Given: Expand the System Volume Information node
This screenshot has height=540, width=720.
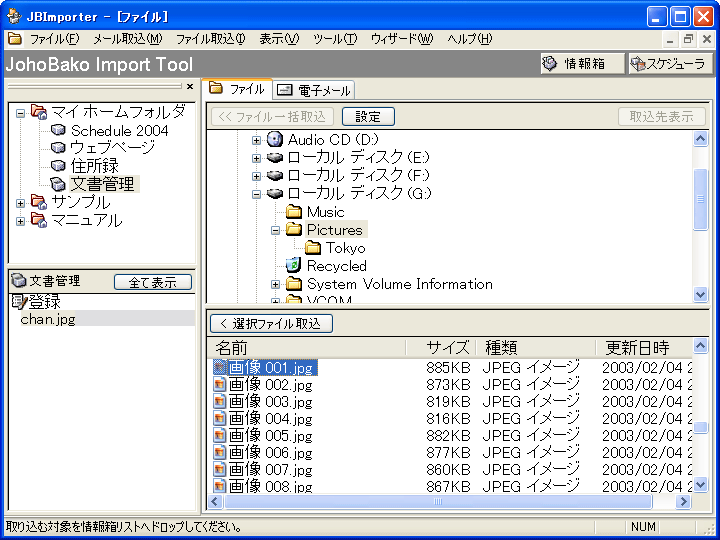Looking at the screenshot, I should click(276, 285).
